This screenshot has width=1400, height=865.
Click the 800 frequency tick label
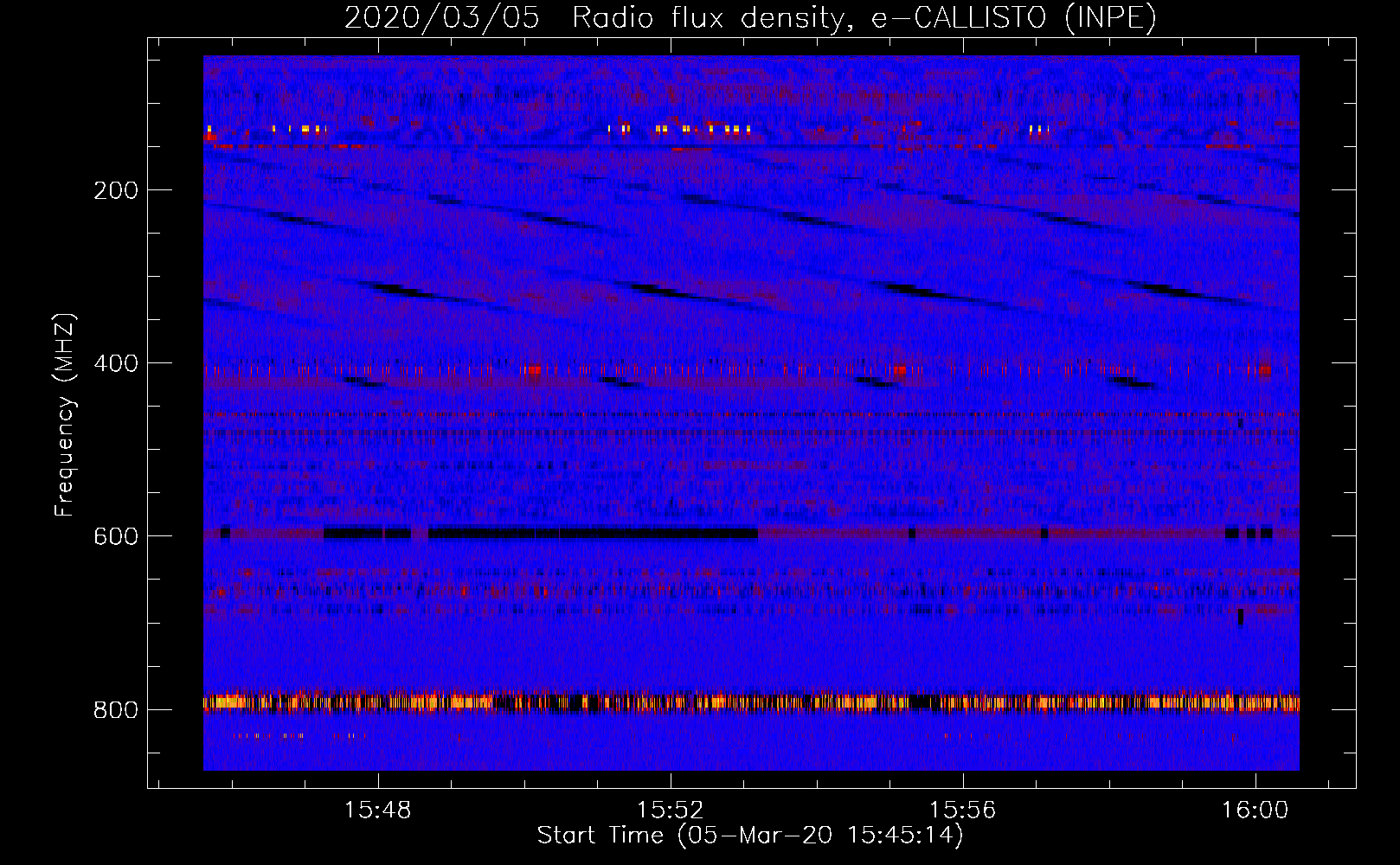click(x=115, y=710)
